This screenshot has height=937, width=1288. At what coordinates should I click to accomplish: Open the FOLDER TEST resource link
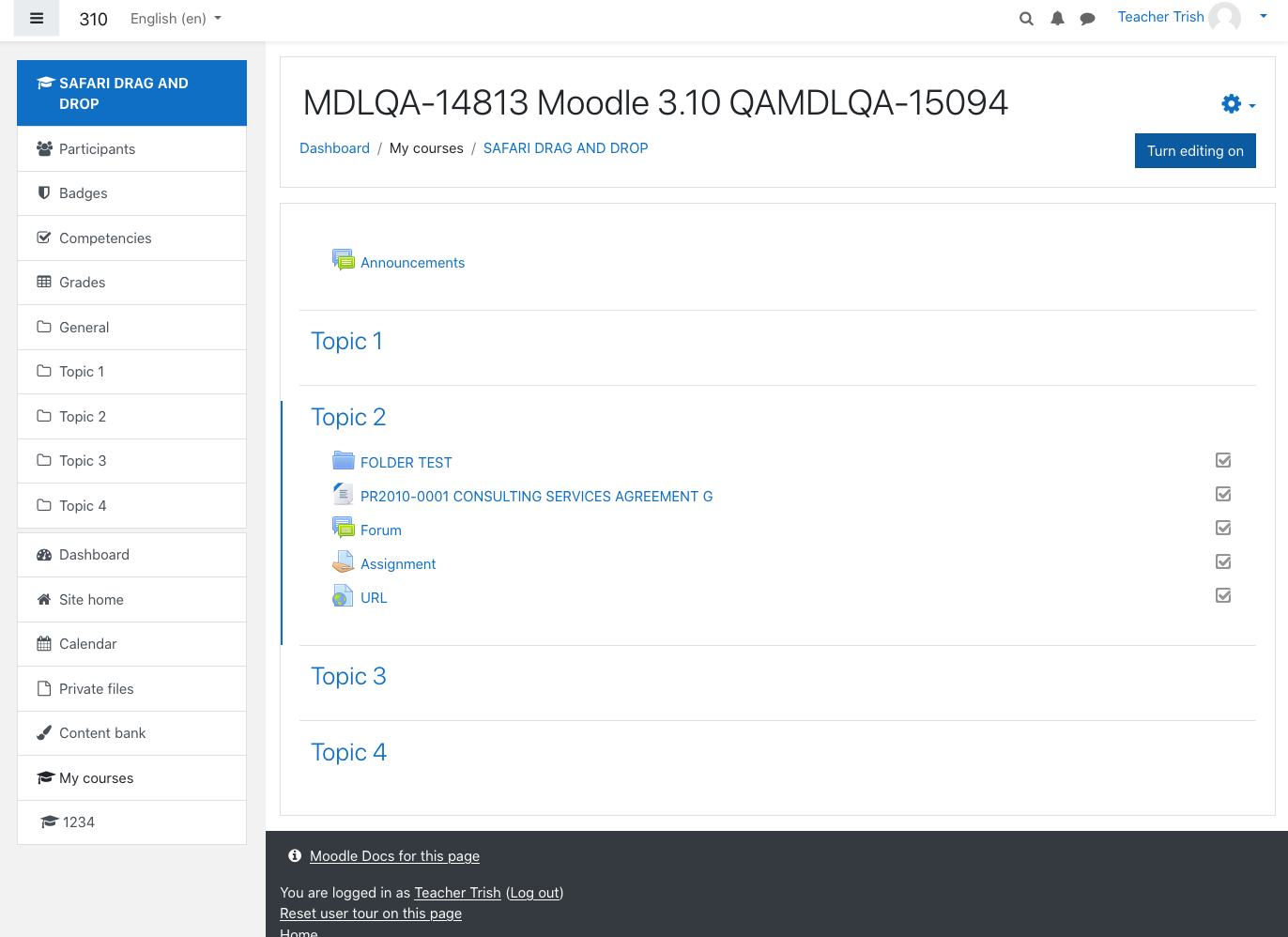point(406,463)
